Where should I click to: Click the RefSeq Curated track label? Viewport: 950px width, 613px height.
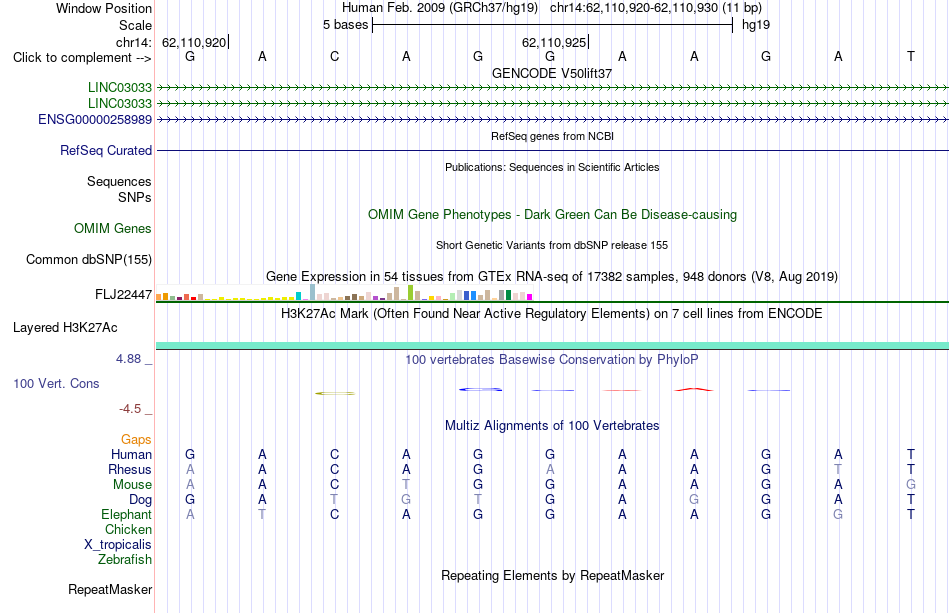pos(106,150)
